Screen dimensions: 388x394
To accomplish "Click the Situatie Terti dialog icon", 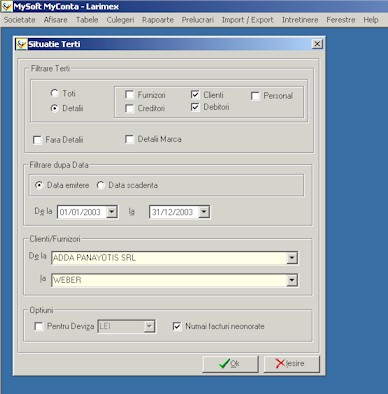I will click(22, 44).
